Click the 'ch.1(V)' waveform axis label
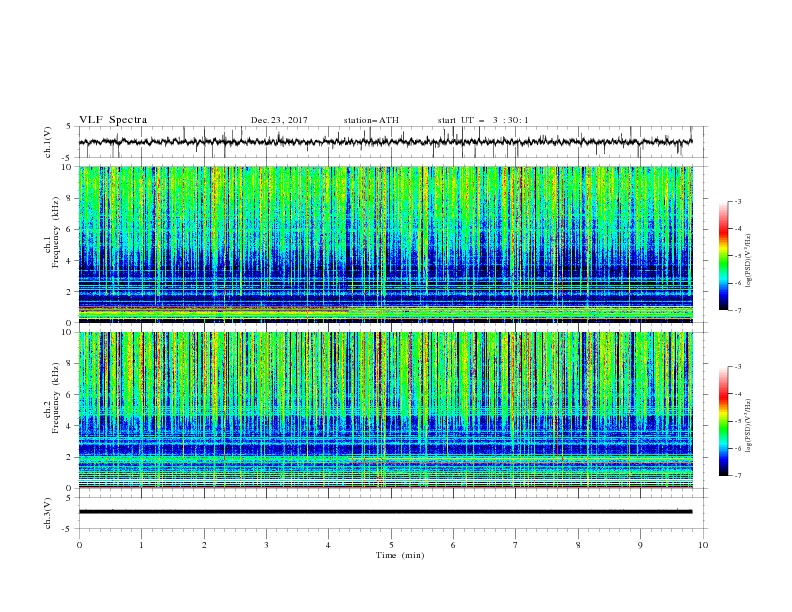The height and width of the screenshot is (612, 792). (48, 142)
